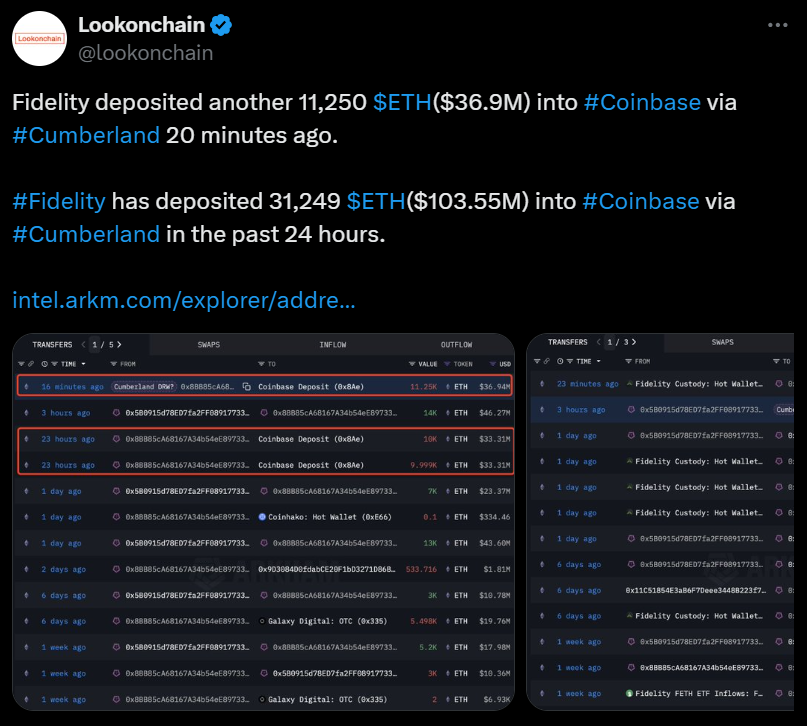
Task: Click the clock icon beside TIME header
Action: click(45, 364)
